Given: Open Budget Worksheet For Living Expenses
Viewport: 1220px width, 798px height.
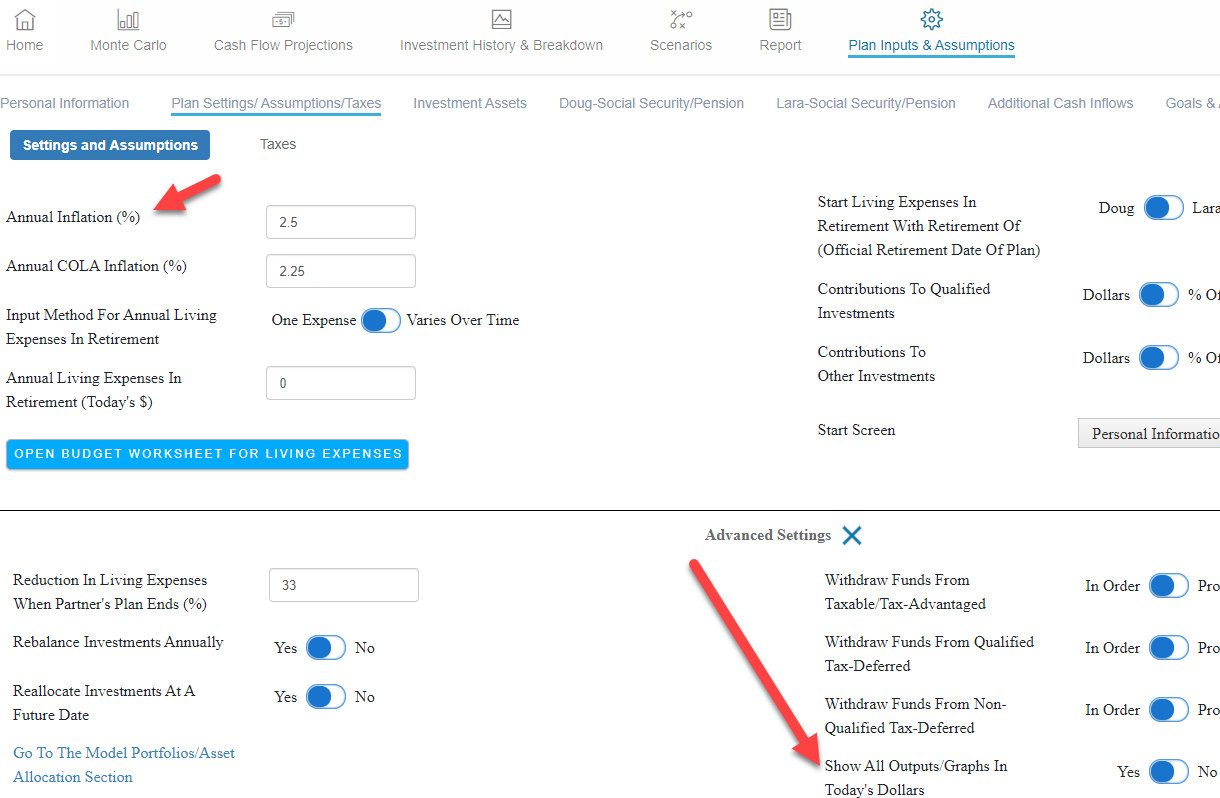Looking at the screenshot, I should pos(208,454).
